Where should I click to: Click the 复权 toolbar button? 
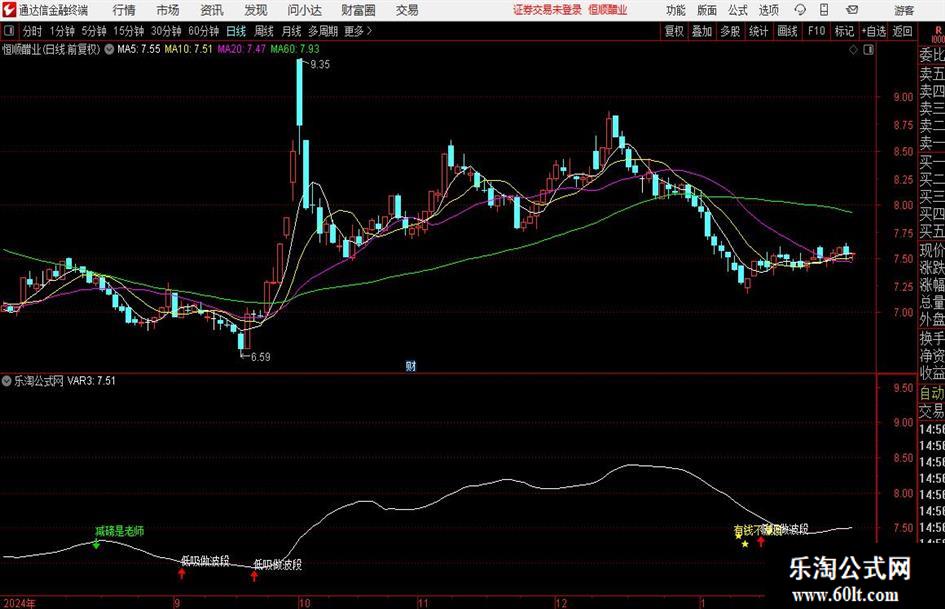[x=674, y=31]
